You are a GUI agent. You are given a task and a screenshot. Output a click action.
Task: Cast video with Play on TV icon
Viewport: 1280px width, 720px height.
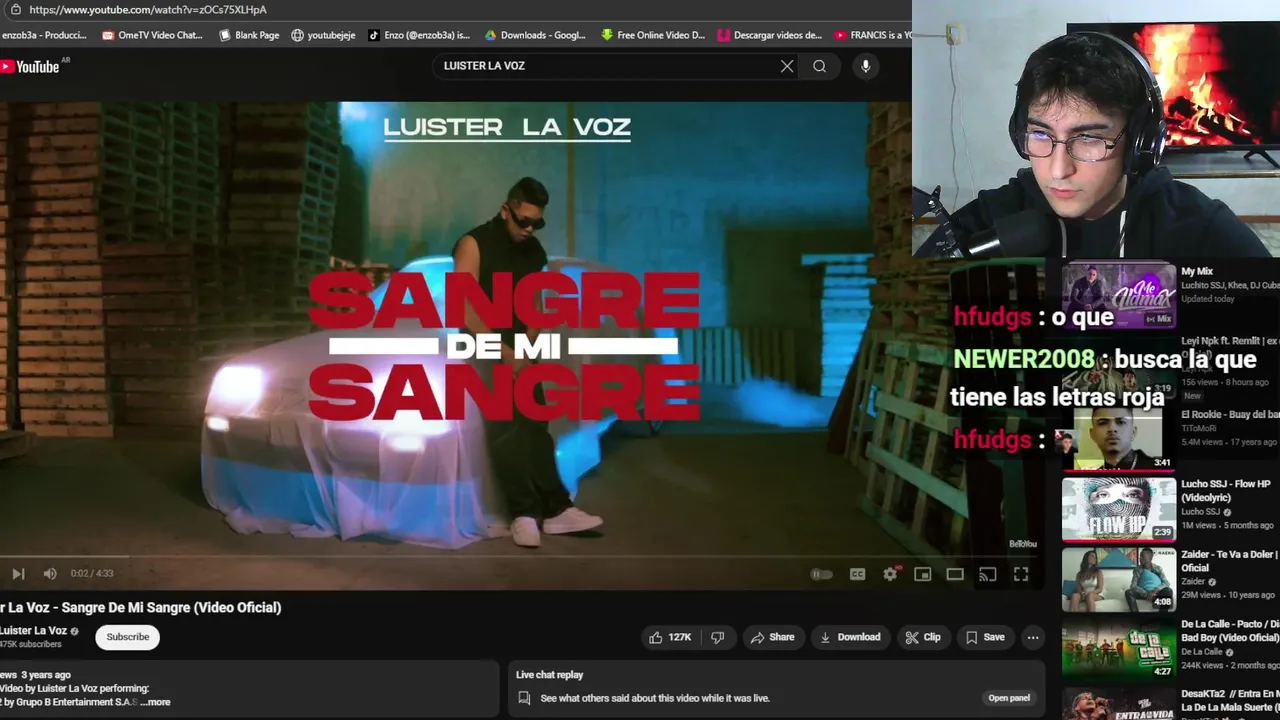pos(988,574)
